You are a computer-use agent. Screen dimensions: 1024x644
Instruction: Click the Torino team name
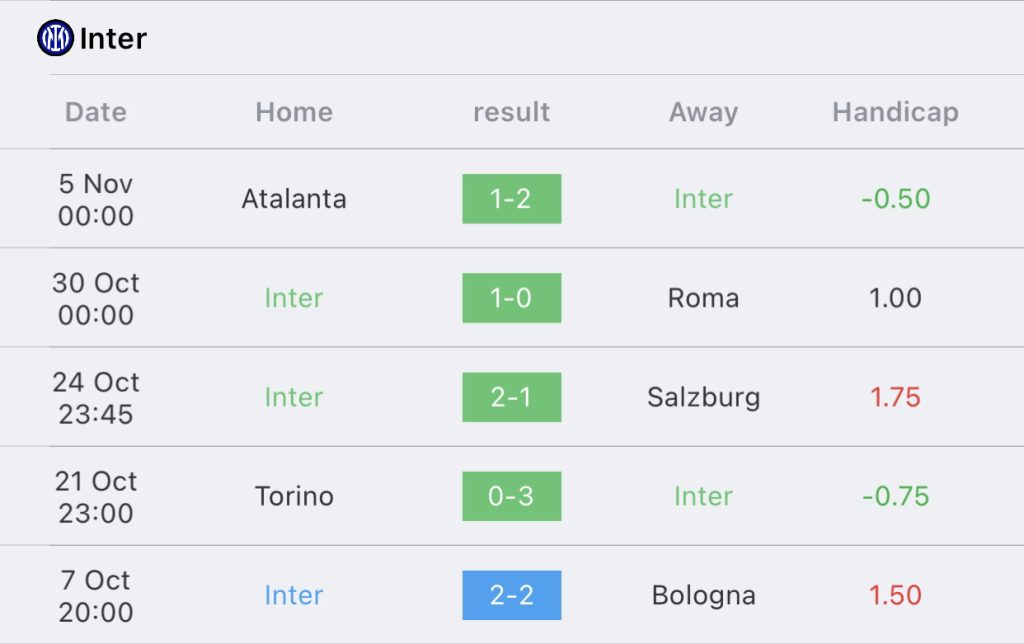point(294,496)
